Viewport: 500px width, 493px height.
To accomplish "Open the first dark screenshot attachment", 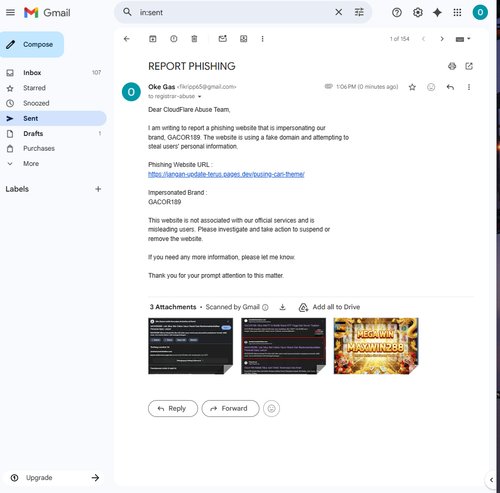I will (190, 346).
